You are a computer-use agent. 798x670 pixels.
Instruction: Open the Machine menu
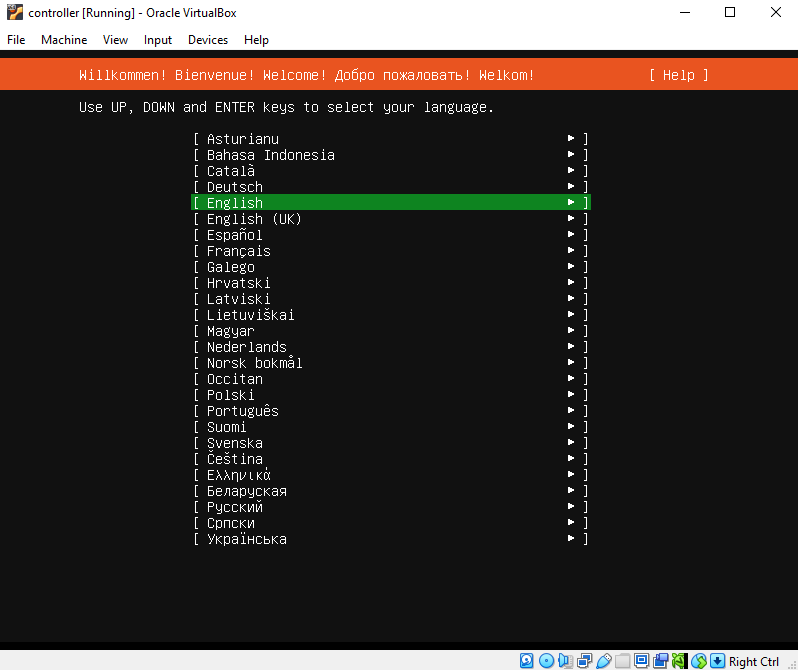click(64, 40)
